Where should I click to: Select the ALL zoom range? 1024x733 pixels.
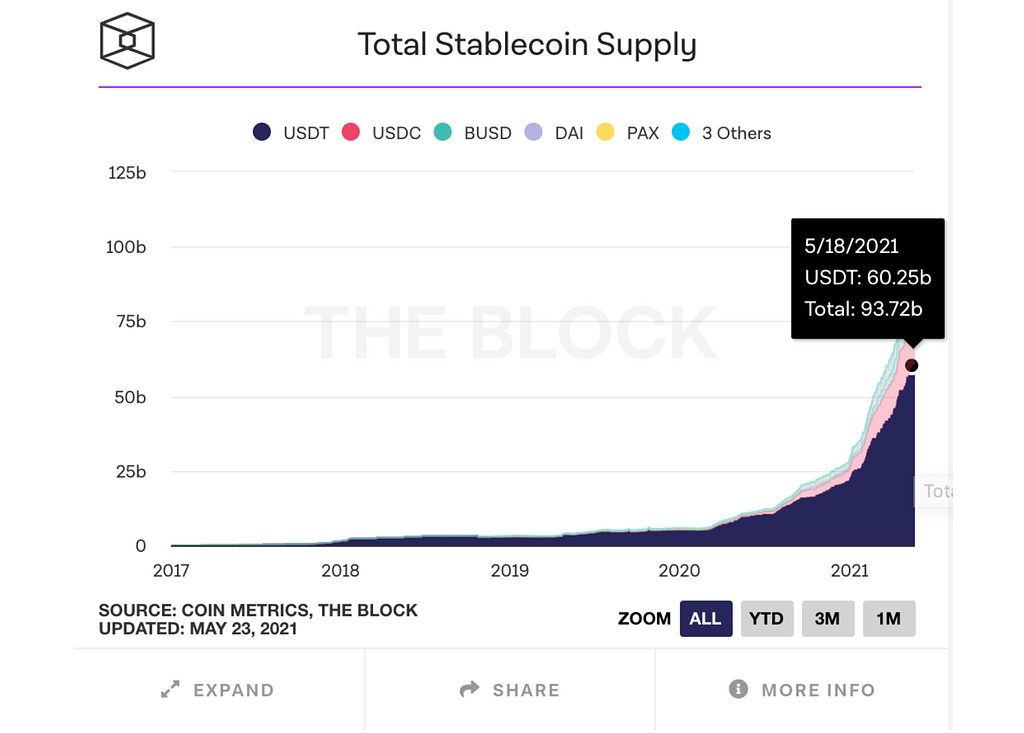pyautogui.click(x=705, y=618)
